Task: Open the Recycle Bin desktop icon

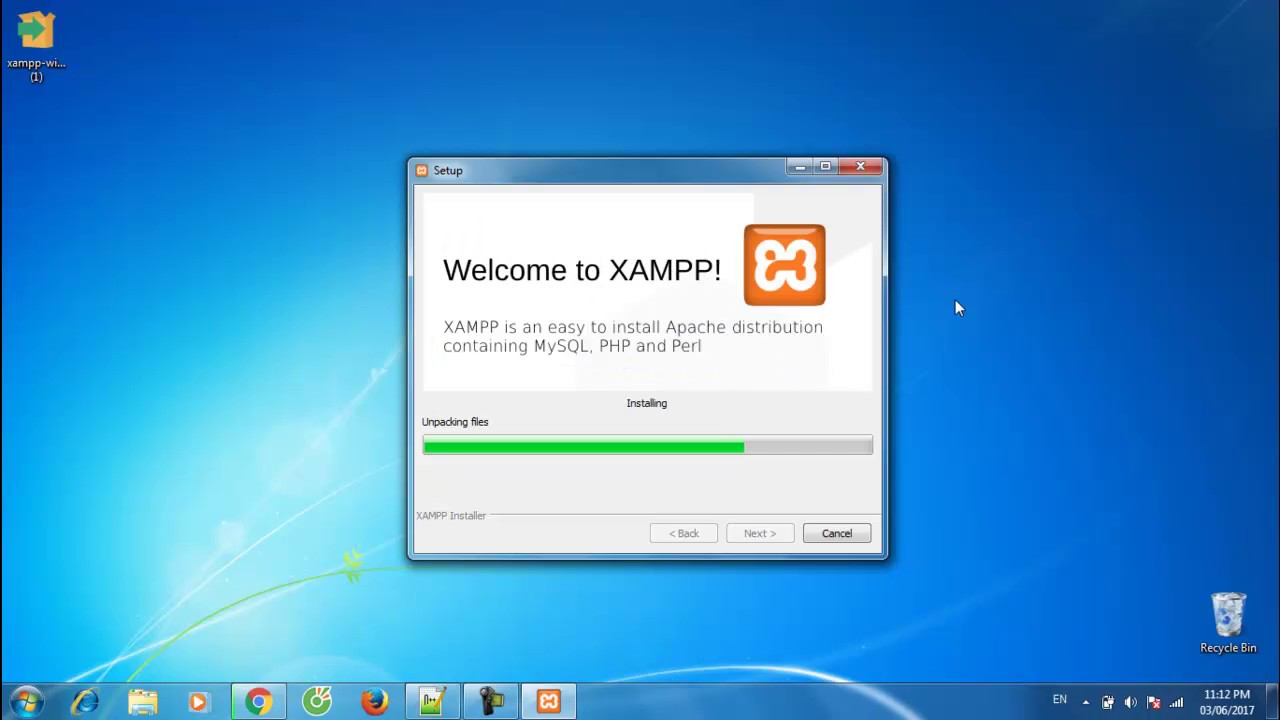Action: click(x=1228, y=622)
